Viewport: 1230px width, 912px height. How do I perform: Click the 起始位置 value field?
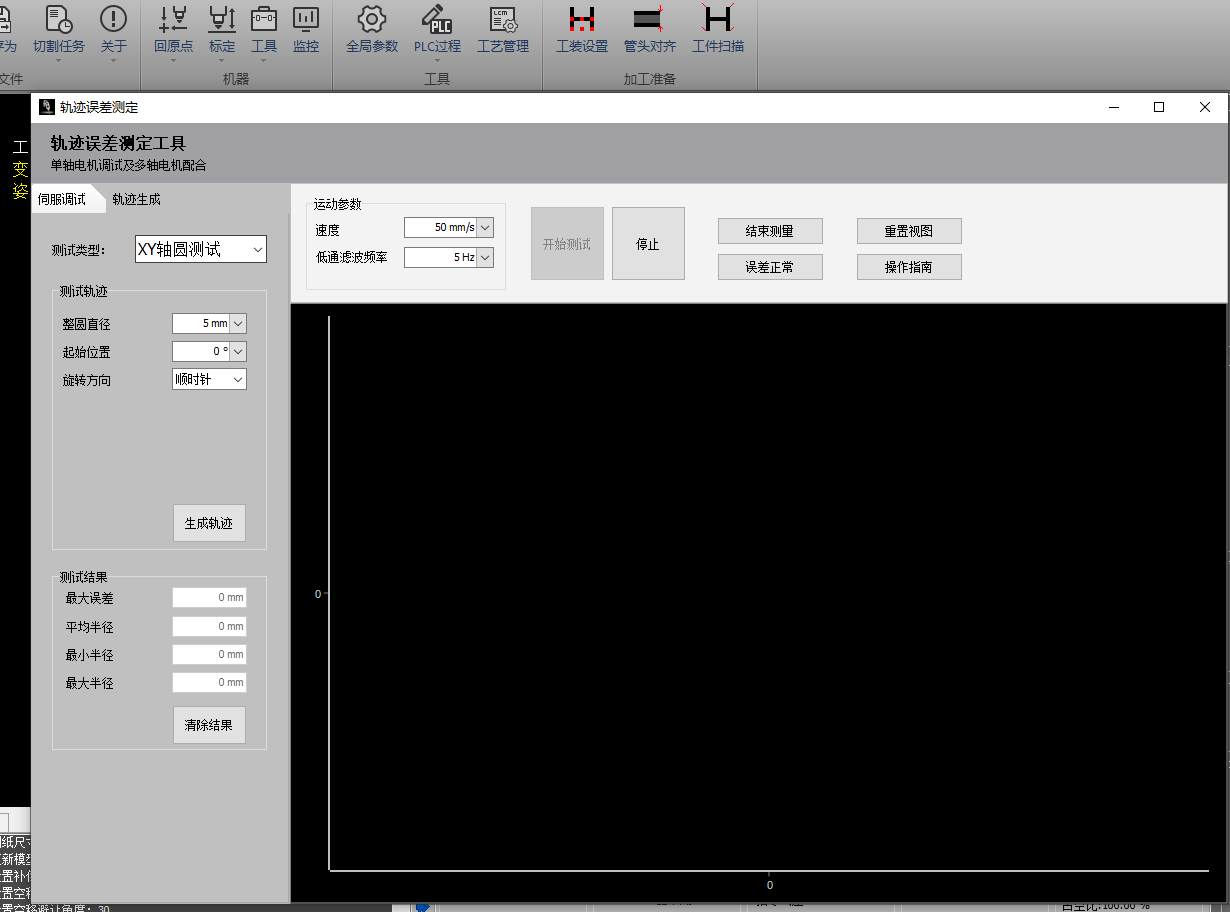(201, 351)
